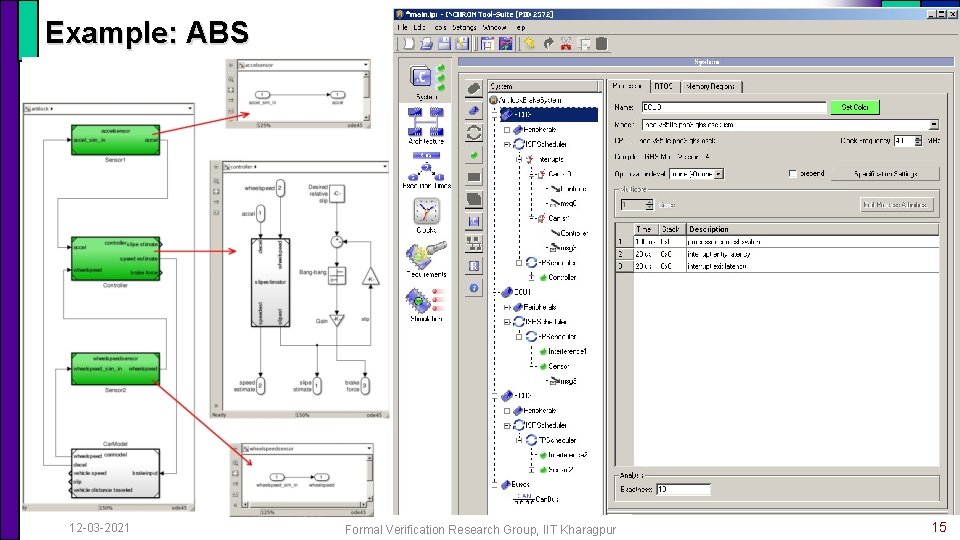Collapse the Buses tree node
Viewport: 960px width, 540px height.
[x=495, y=484]
